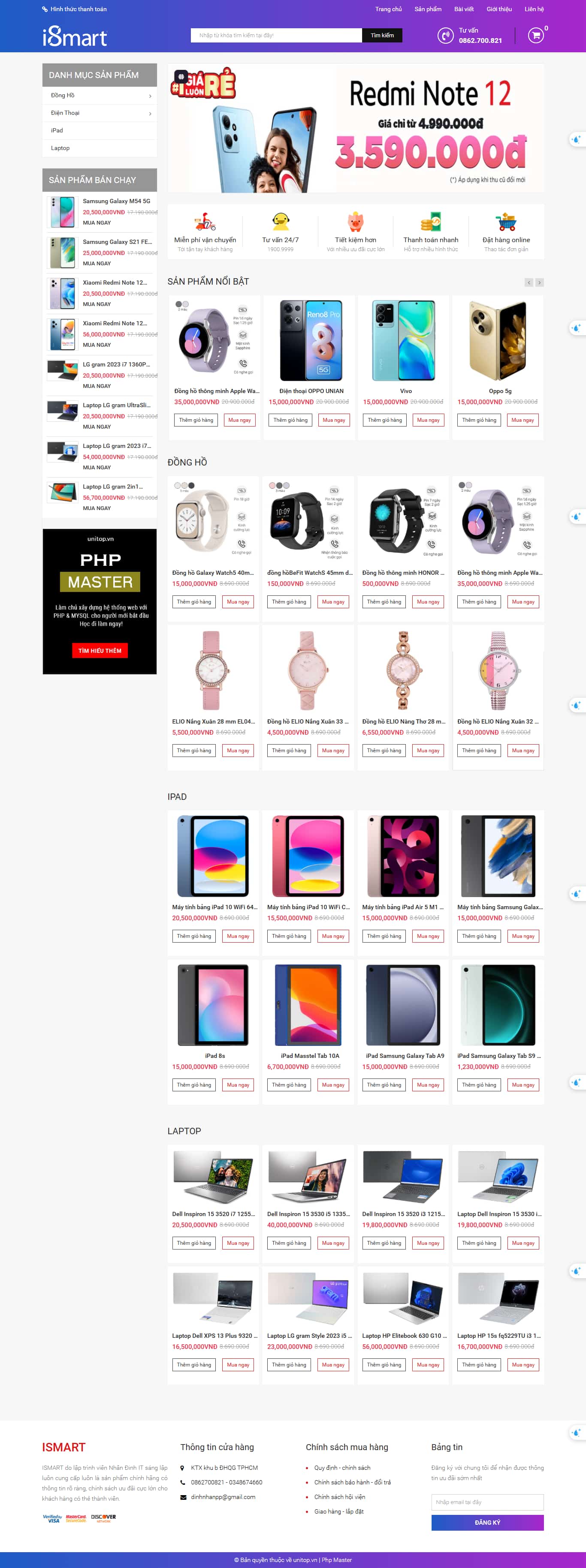586x1568 pixels.
Task: Click TÌM HIỂU THÊM on PHP Master ad
Action: [x=100, y=651]
